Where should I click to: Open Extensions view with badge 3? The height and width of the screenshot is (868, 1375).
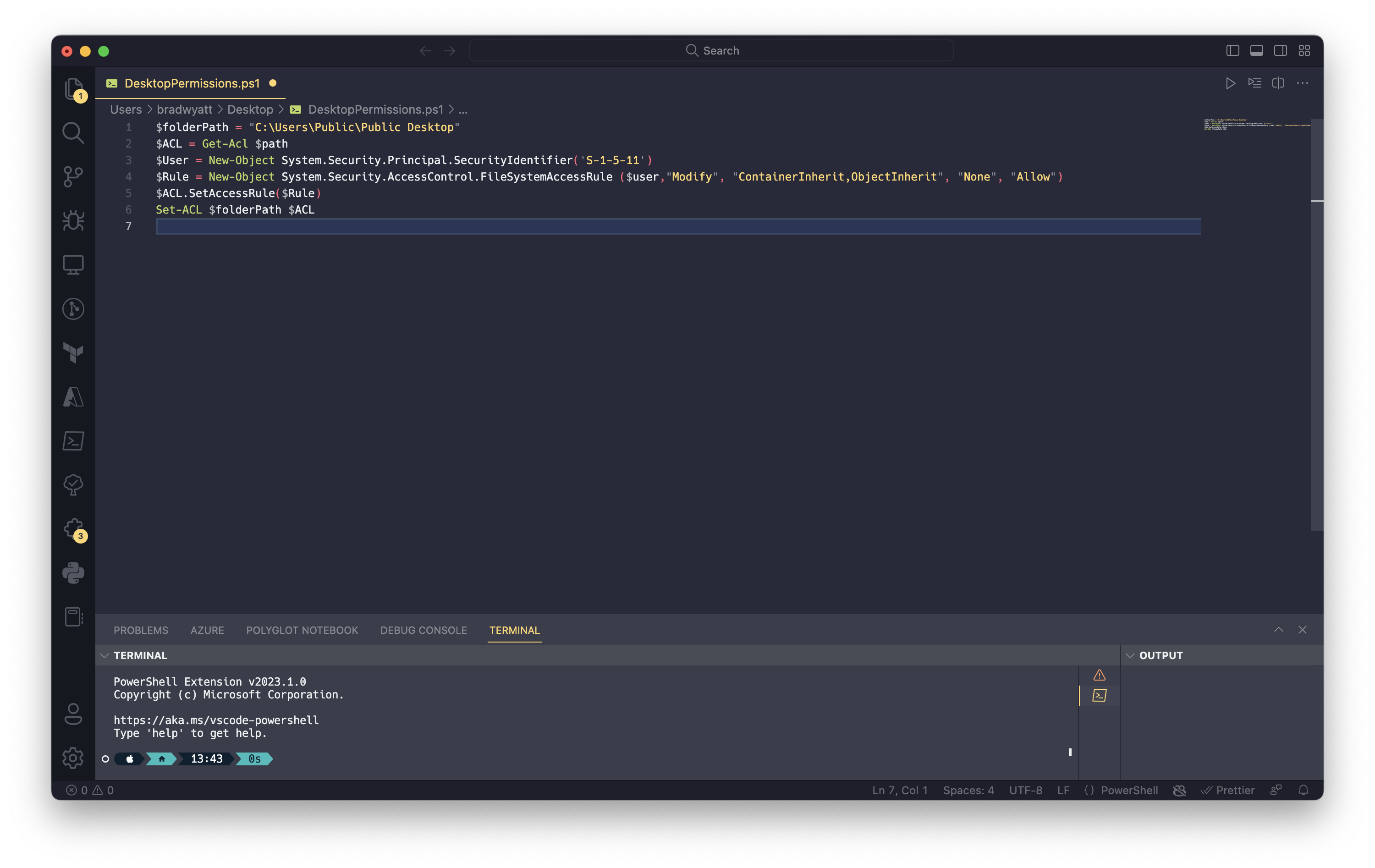click(x=74, y=529)
